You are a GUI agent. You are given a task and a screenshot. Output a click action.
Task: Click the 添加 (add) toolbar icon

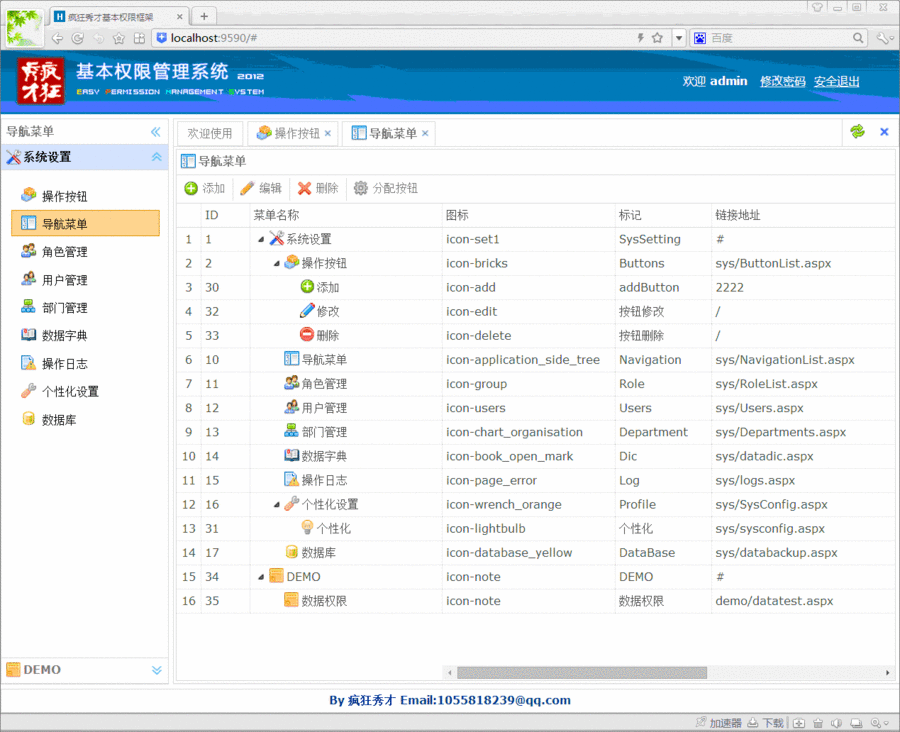click(191, 188)
